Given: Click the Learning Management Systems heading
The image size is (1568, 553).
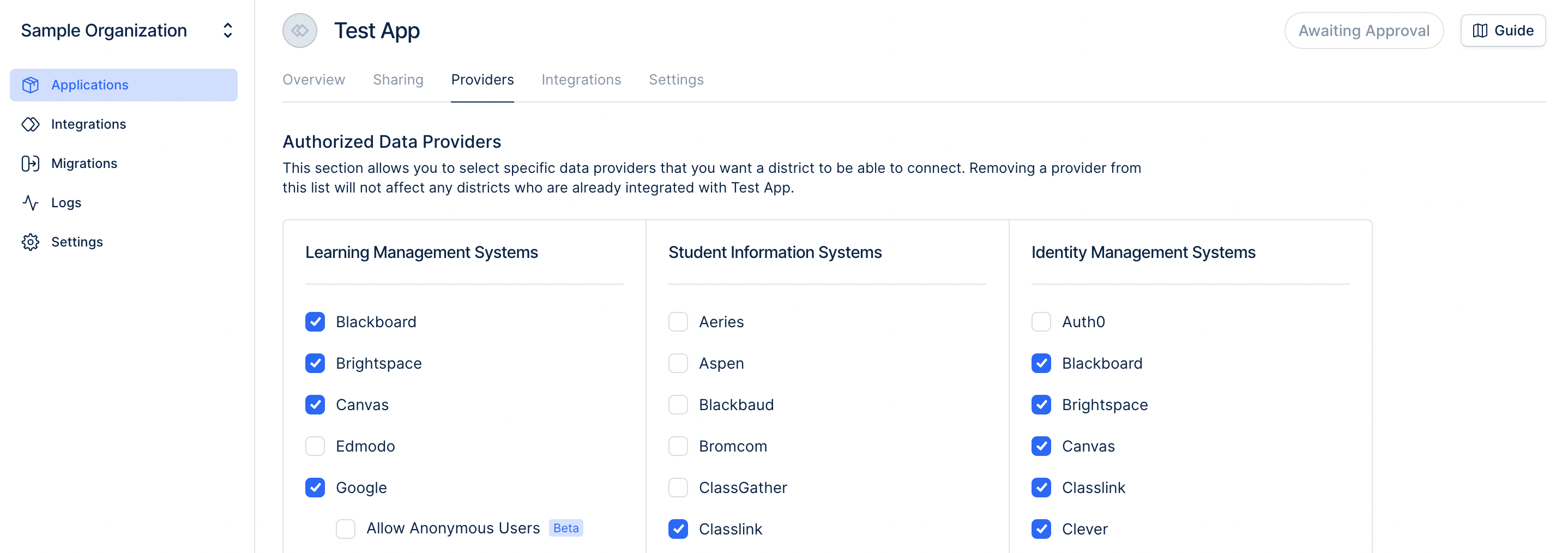Looking at the screenshot, I should (x=421, y=252).
